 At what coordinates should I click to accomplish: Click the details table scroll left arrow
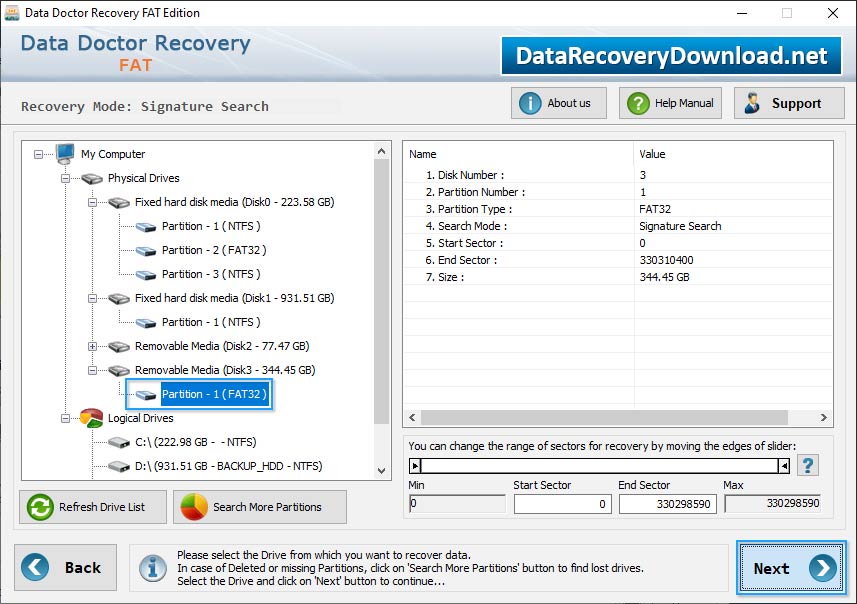tap(412, 418)
